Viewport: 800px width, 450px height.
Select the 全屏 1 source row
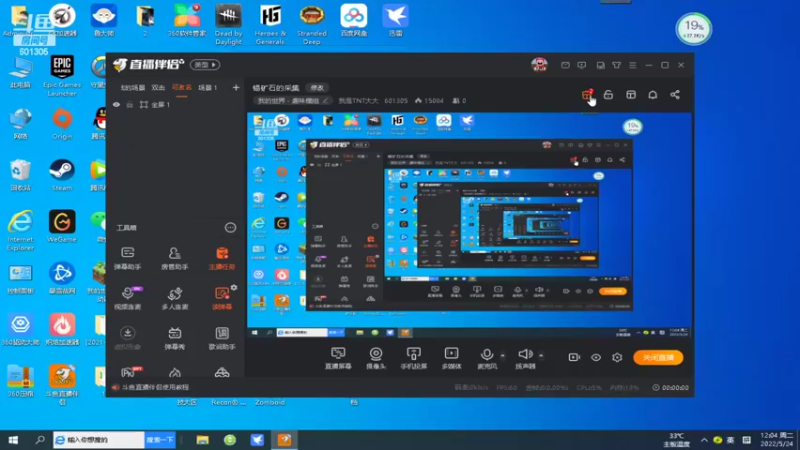(176, 105)
